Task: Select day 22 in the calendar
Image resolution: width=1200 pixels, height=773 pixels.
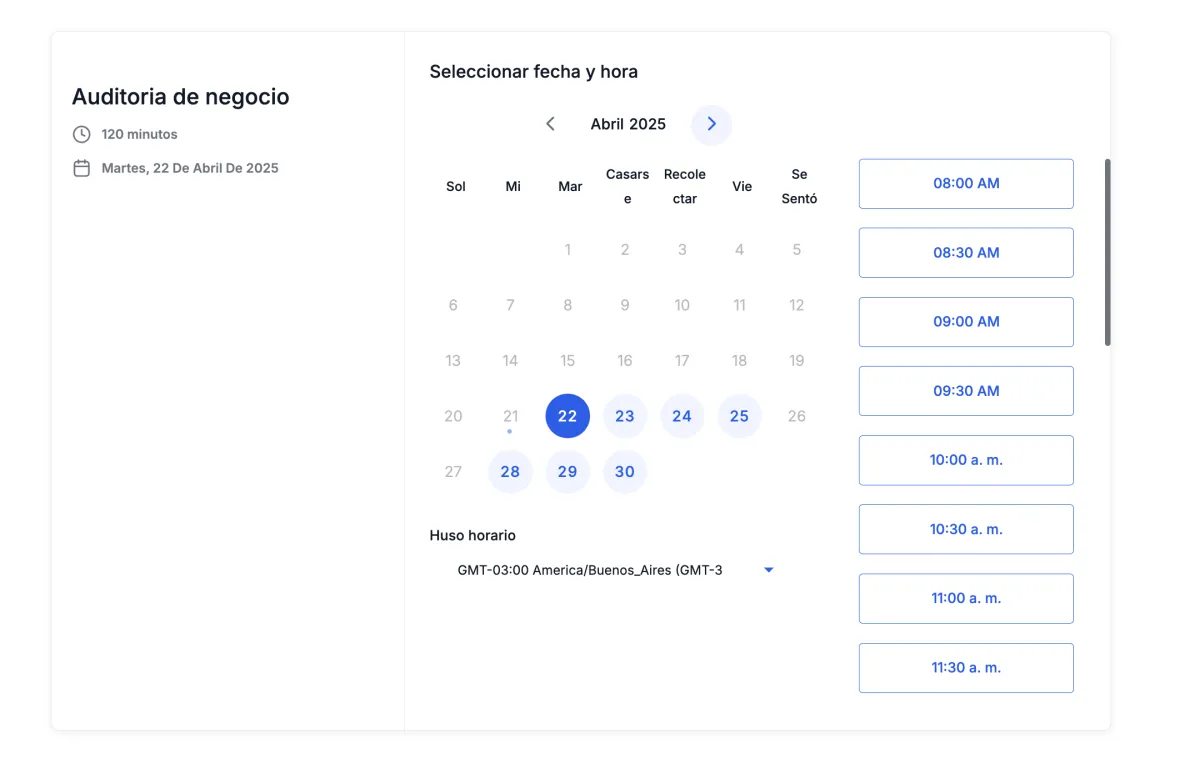Action: coord(568,416)
